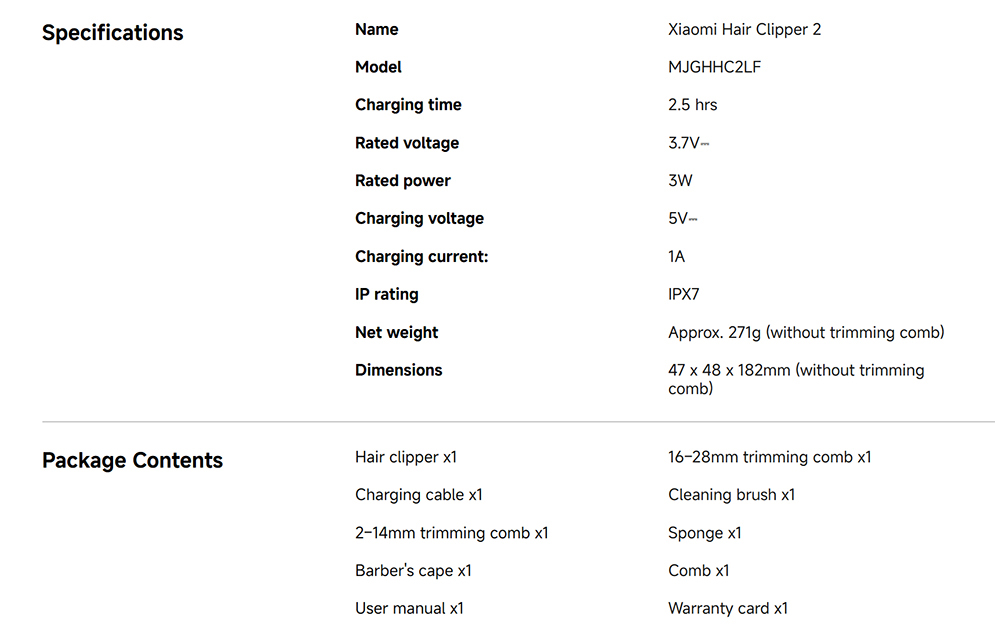The width and height of the screenshot is (995, 638).
Task: Click the Rated voltage label
Action: [x=407, y=143]
